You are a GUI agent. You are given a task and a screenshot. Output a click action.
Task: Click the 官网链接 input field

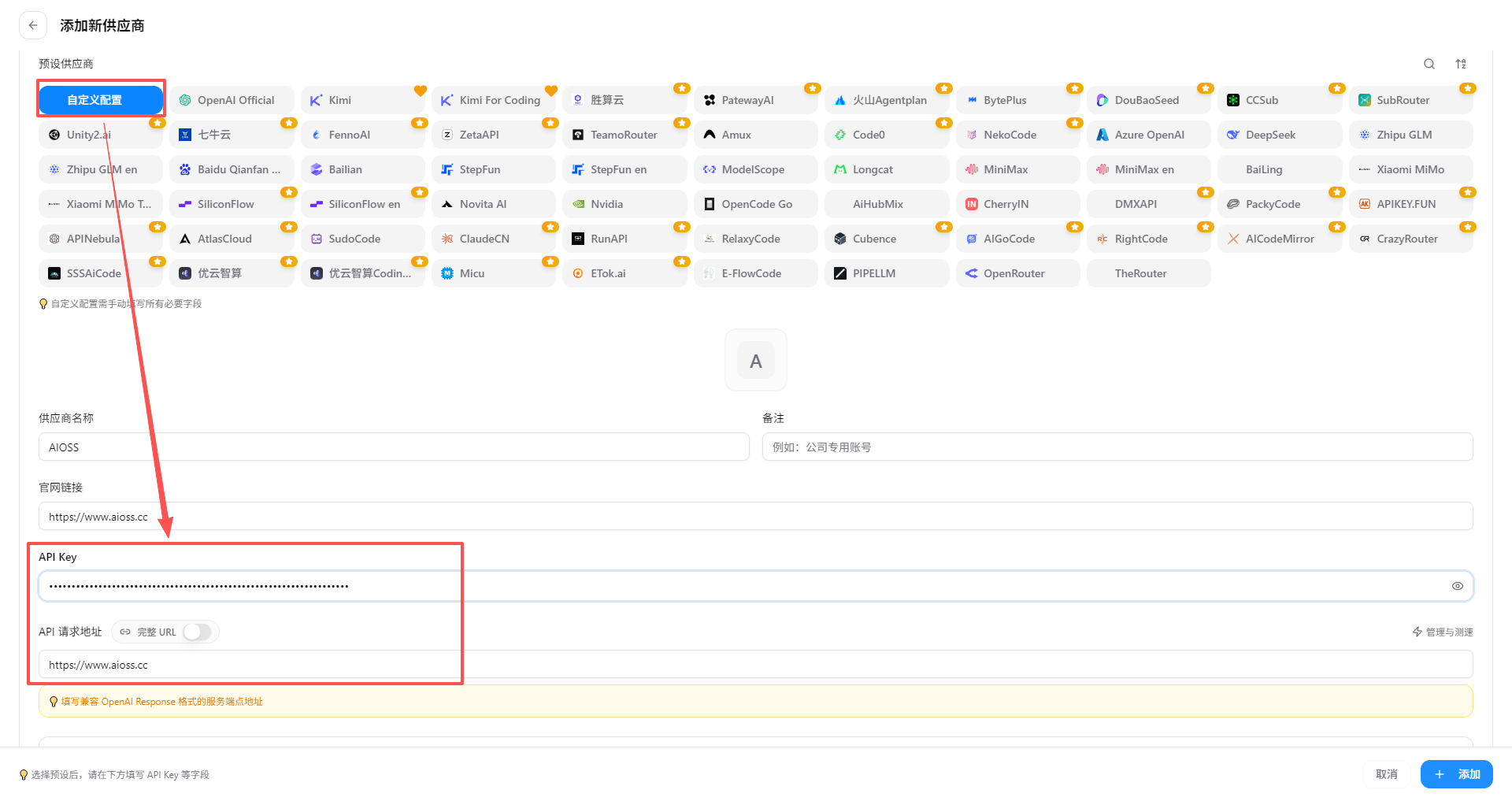756,516
